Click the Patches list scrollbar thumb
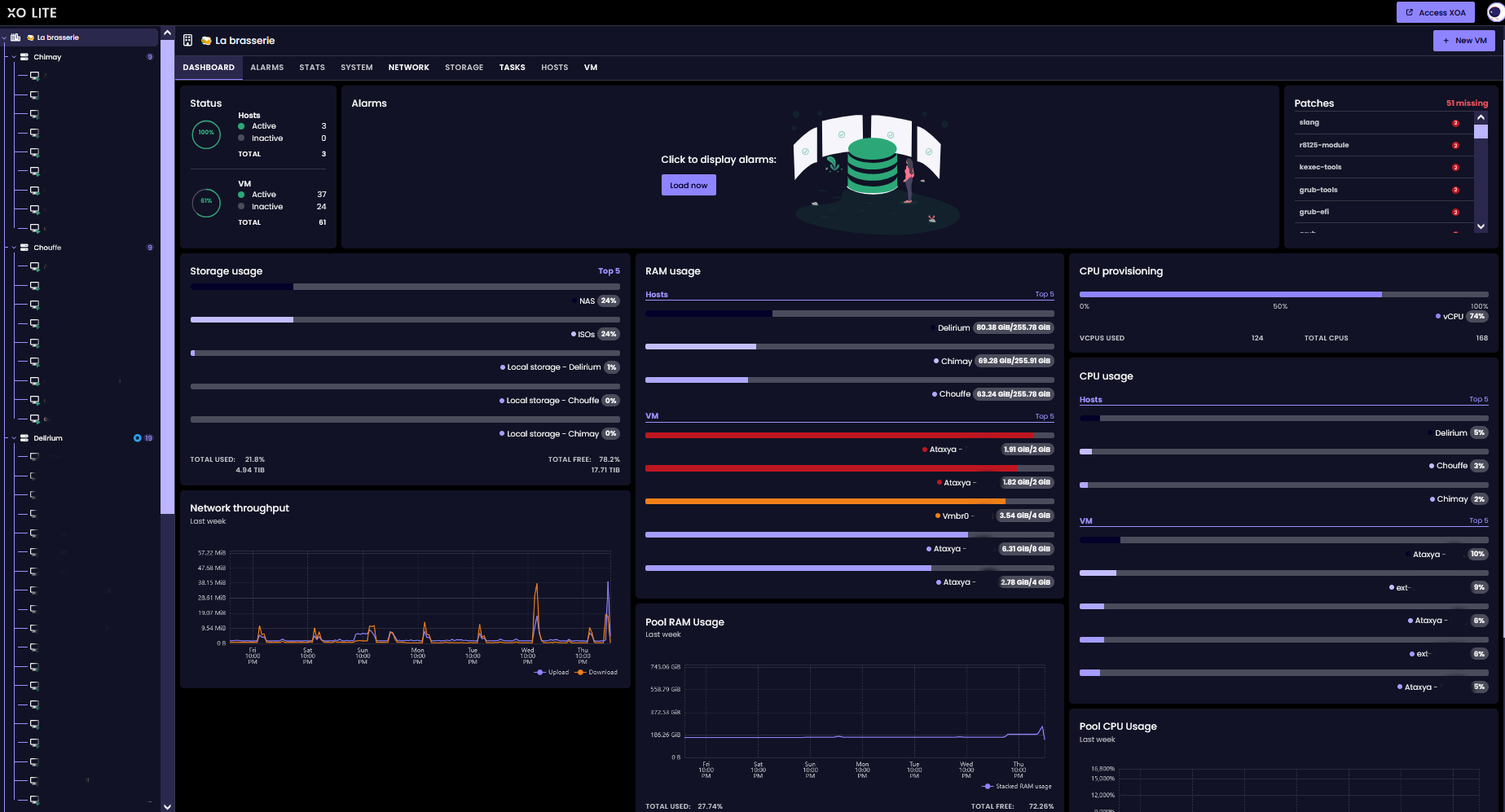 click(1481, 131)
